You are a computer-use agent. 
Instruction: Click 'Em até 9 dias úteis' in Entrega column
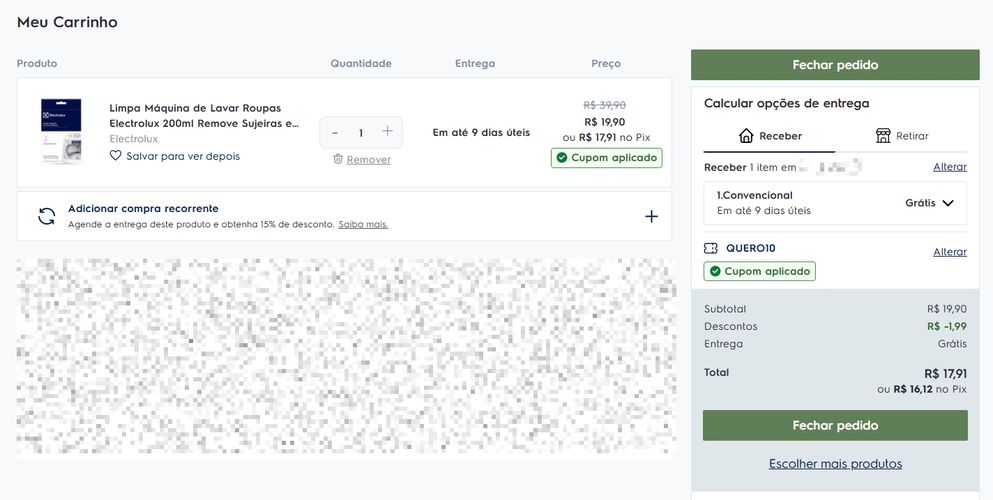pos(481,133)
